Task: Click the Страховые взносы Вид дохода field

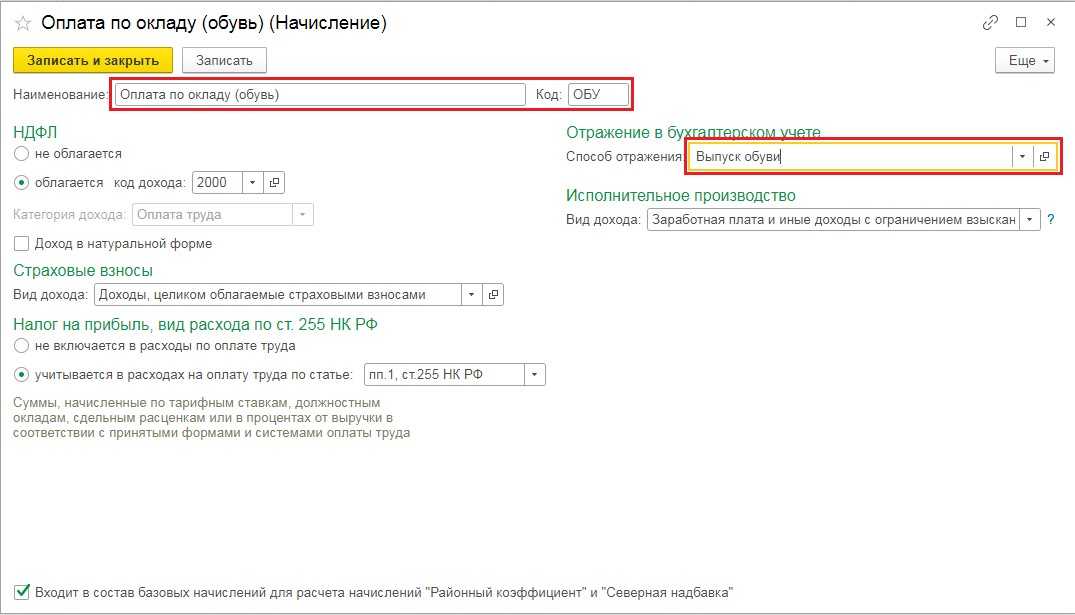Action: (278, 295)
